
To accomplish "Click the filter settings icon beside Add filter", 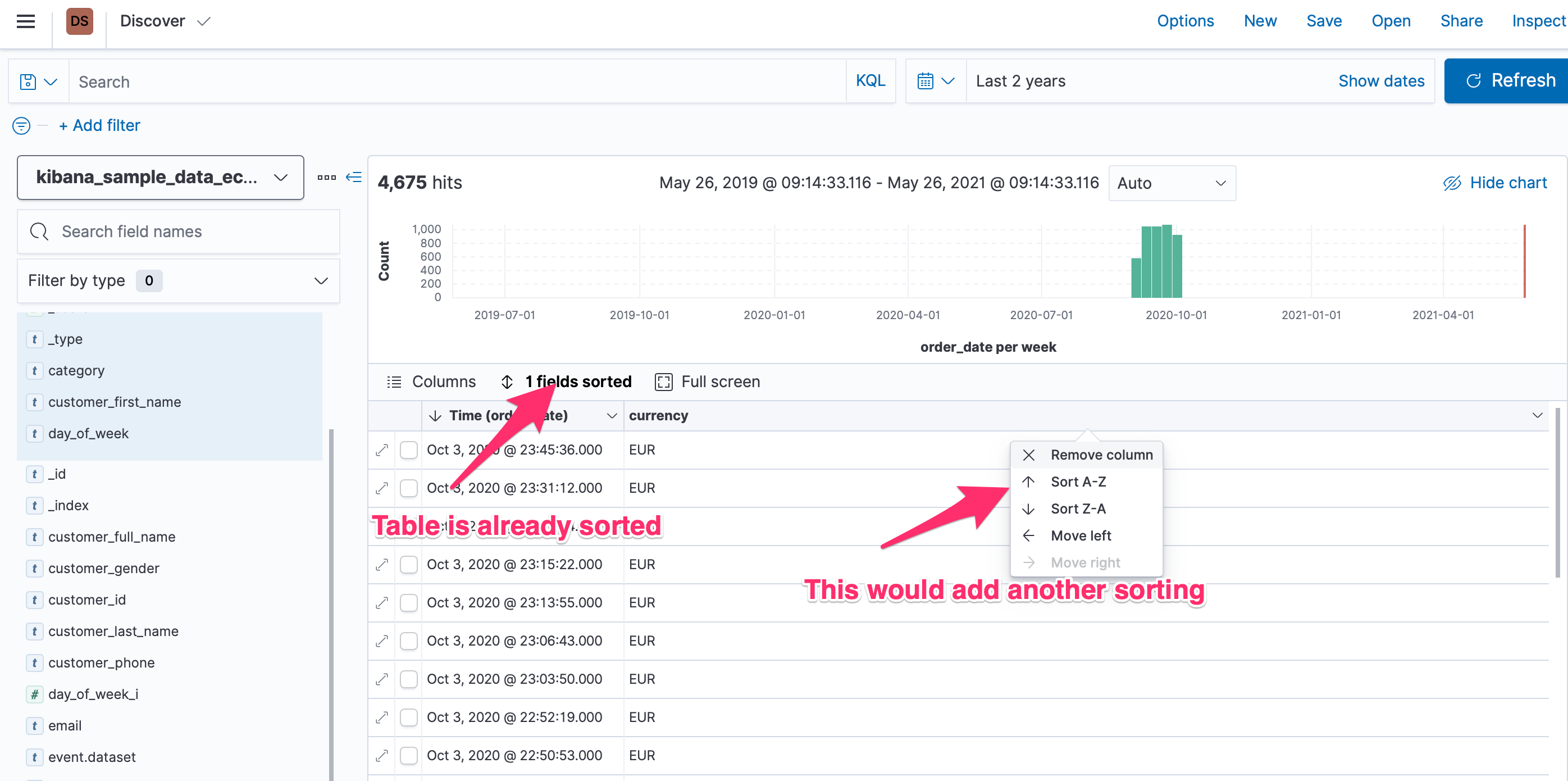I will [20, 125].
